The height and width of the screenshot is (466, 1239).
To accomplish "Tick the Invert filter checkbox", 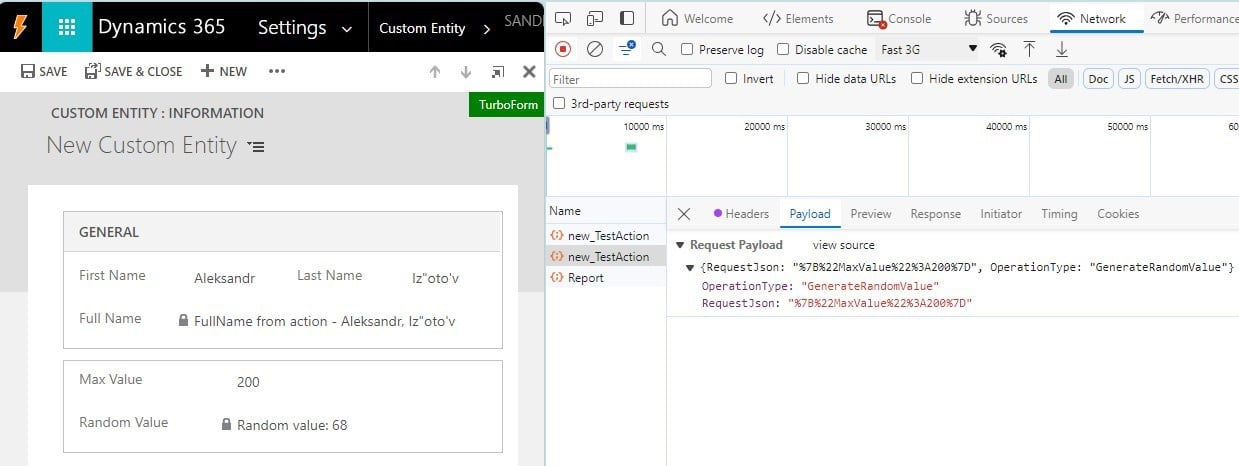I will pyautogui.click(x=731, y=78).
